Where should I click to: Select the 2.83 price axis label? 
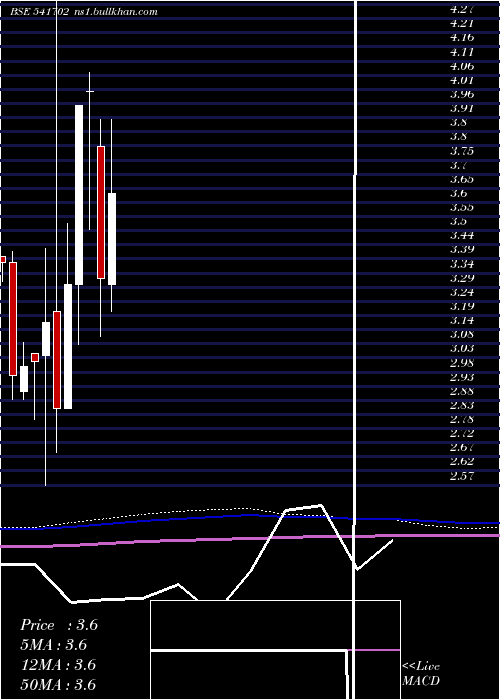tap(462, 405)
